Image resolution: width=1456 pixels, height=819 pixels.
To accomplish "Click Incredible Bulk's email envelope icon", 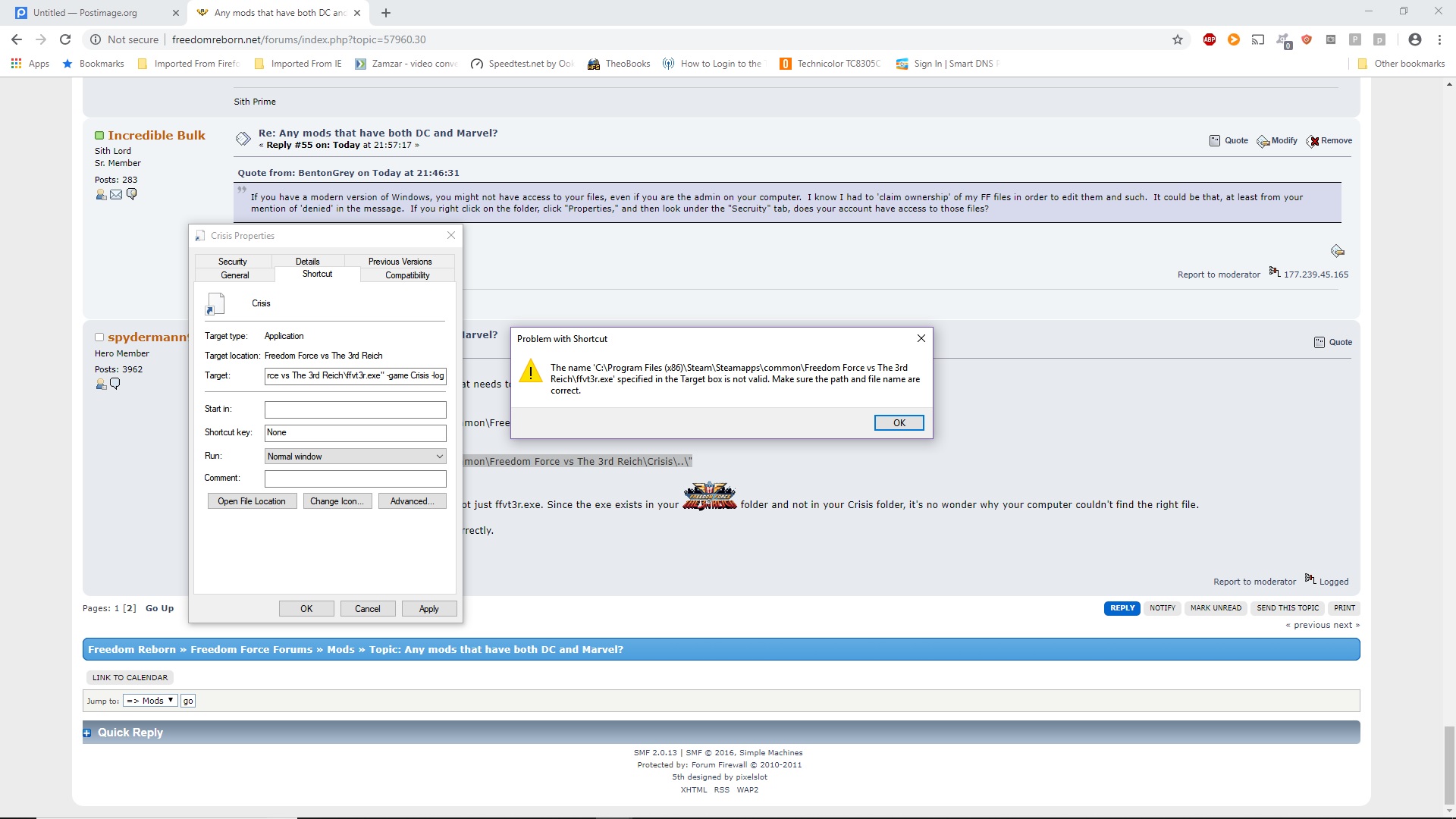I will [116, 195].
